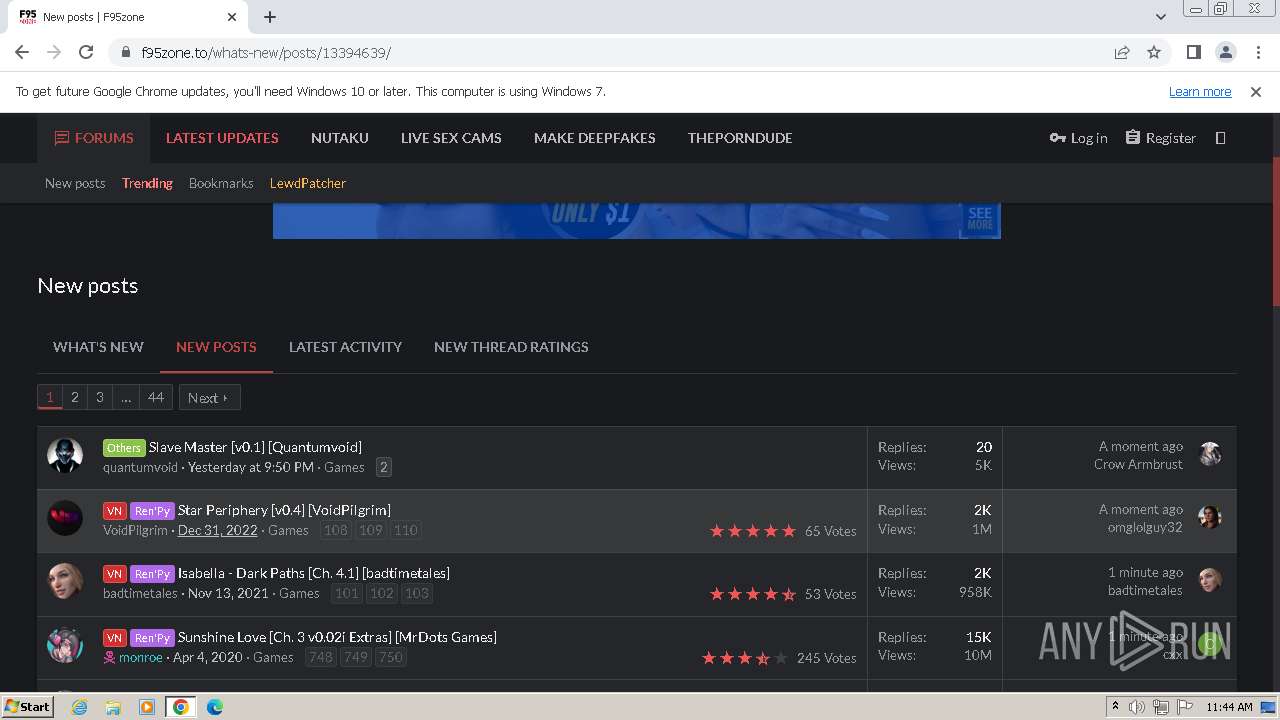Click the monroe author avatar
Viewport: 1280px width, 720px height.
pos(65,645)
